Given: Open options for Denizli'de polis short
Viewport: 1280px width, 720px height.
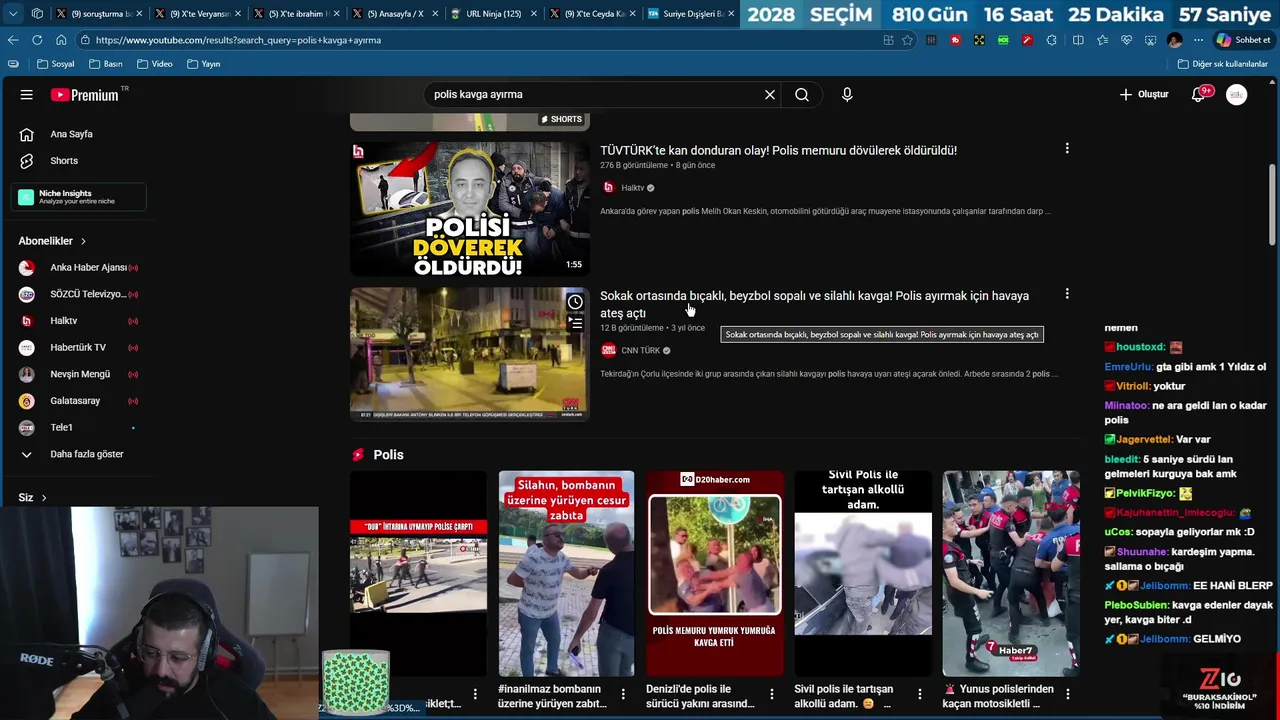Looking at the screenshot, I should (772, 694).
